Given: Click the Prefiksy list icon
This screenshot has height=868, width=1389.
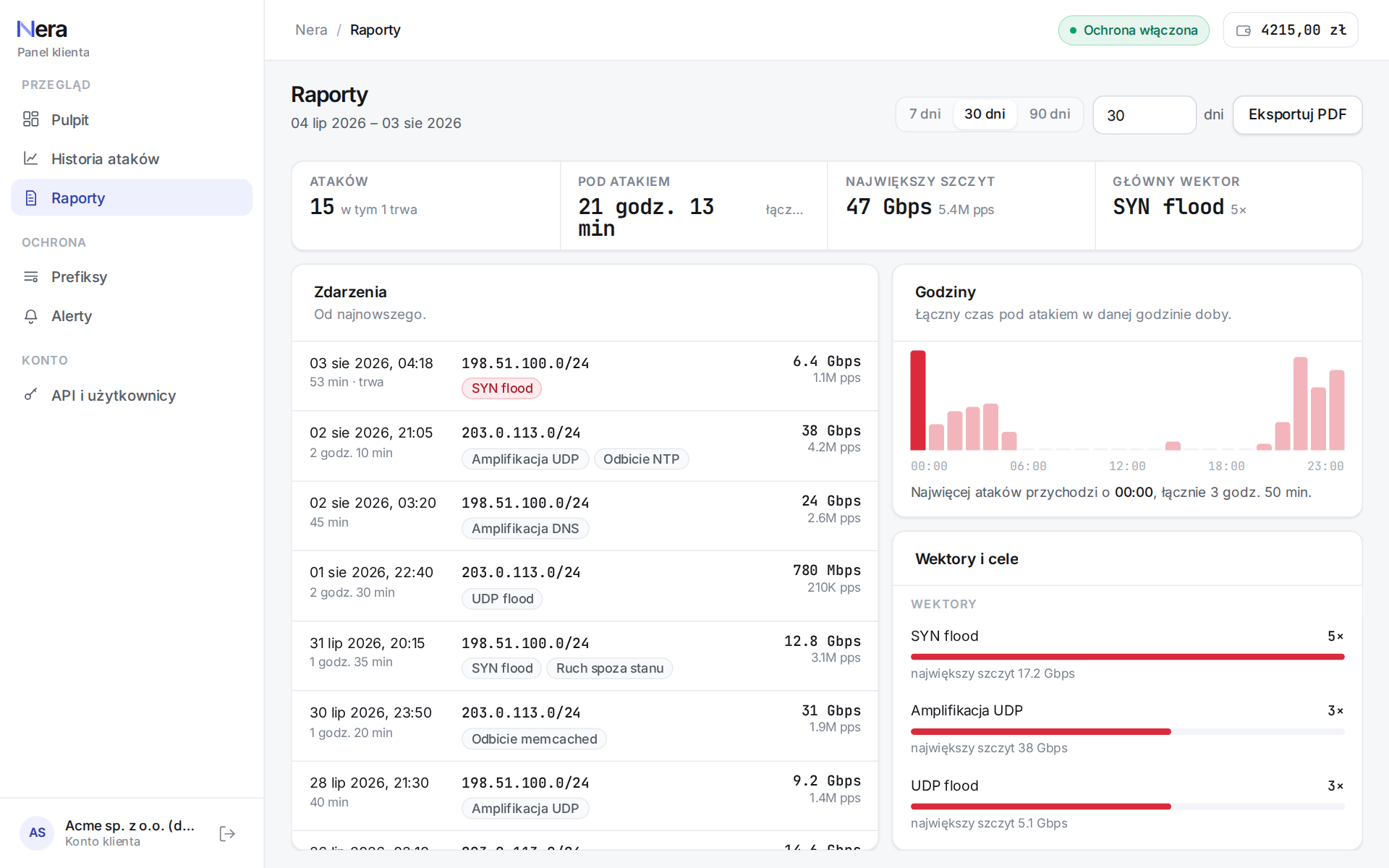Looking at the screenshot, I should tap(30, 276).
